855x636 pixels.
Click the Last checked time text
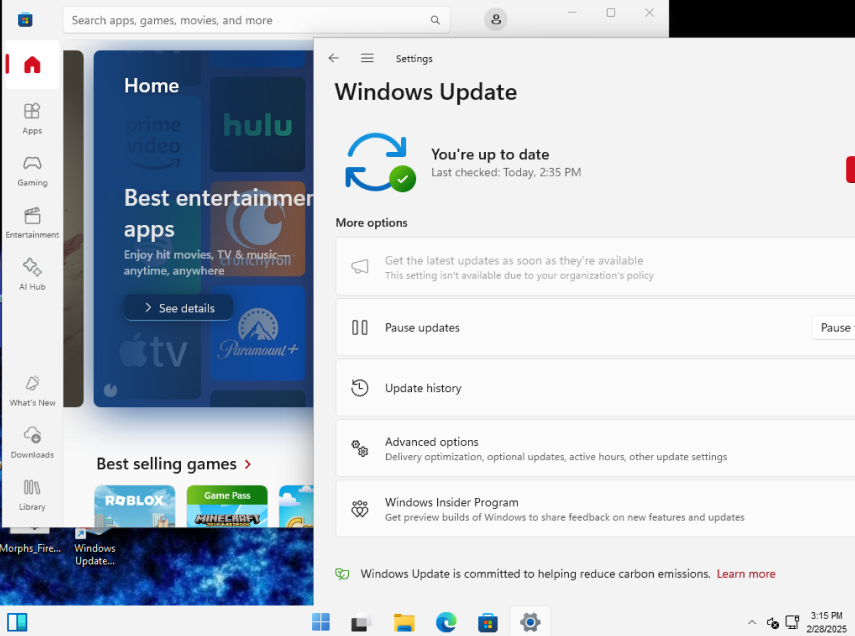pos(506,172)
